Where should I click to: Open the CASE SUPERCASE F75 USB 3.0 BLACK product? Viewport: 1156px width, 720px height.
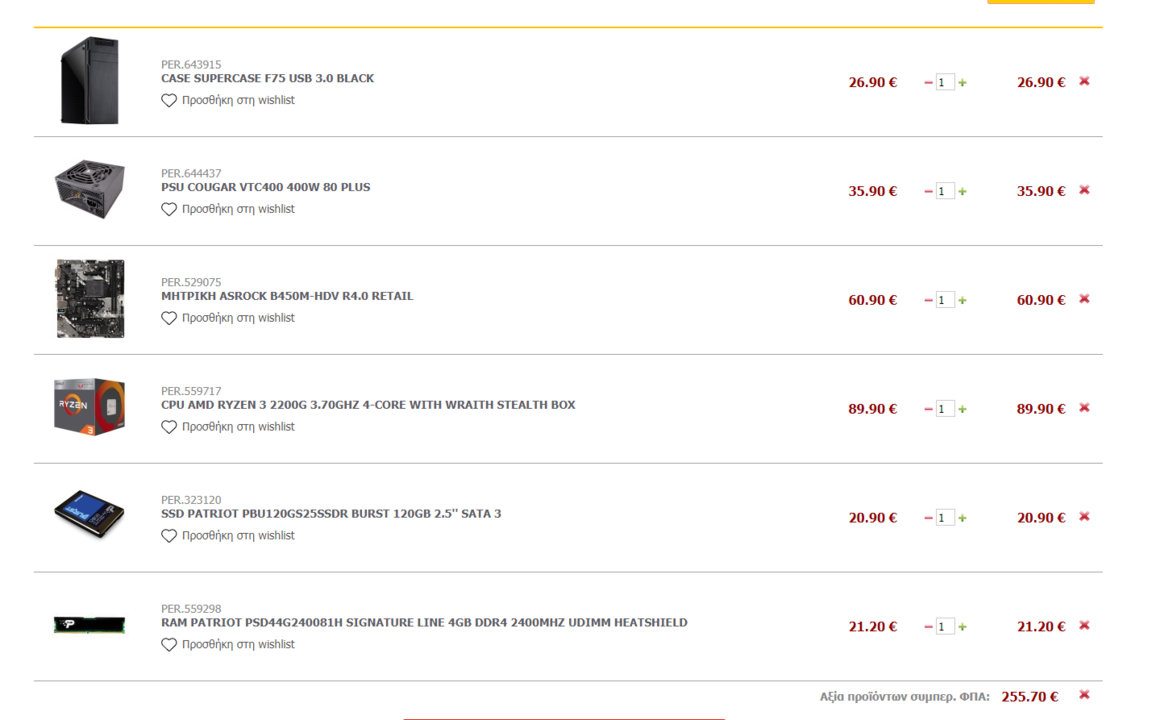click(268, 78)
